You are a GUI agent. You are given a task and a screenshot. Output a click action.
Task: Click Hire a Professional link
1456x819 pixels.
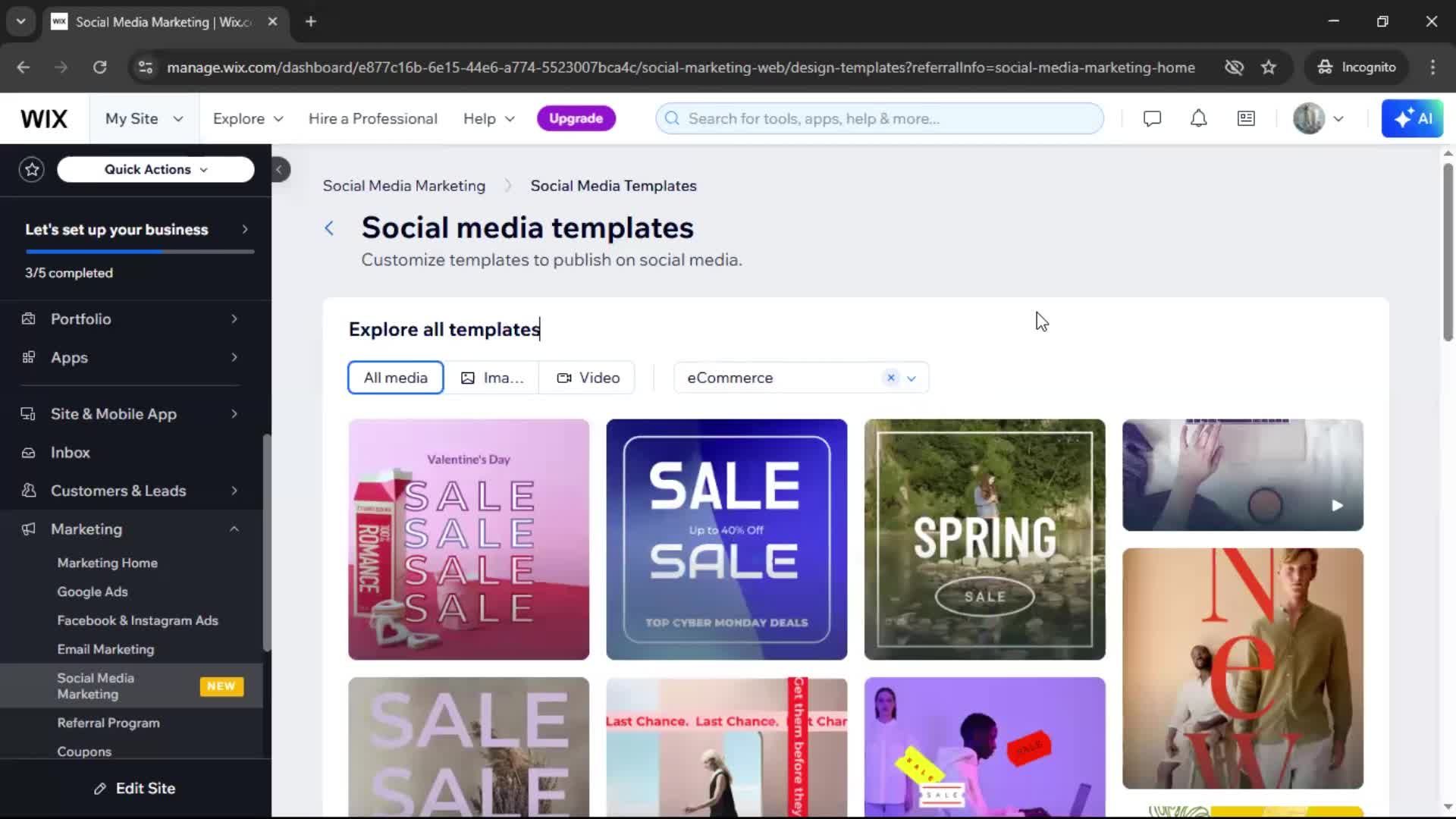click(x=372, y=118)
